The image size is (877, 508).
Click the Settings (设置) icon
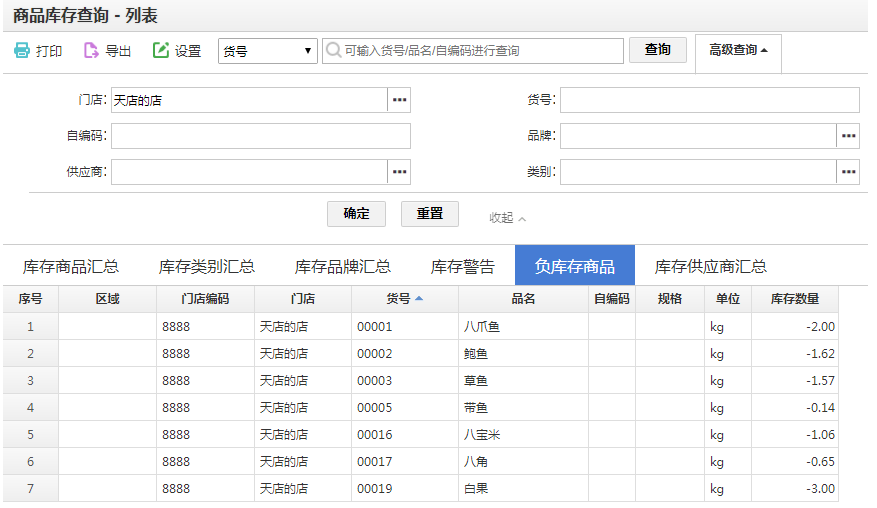[x=161, y=51]
